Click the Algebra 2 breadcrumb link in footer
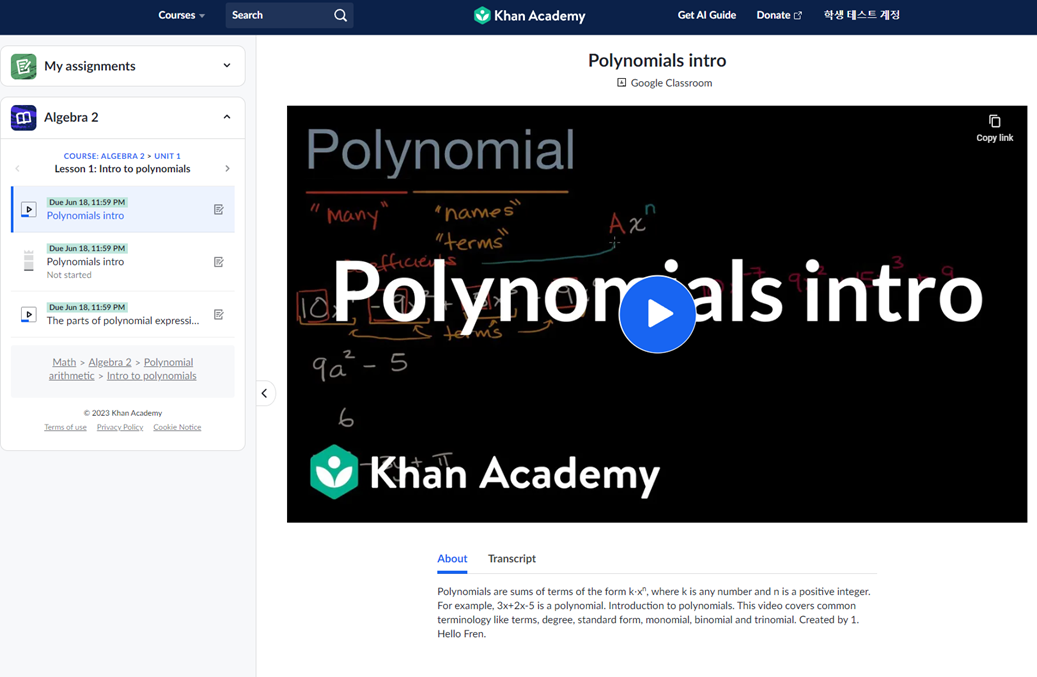This screenshot has height=677, width=1037. pos(110,362)
